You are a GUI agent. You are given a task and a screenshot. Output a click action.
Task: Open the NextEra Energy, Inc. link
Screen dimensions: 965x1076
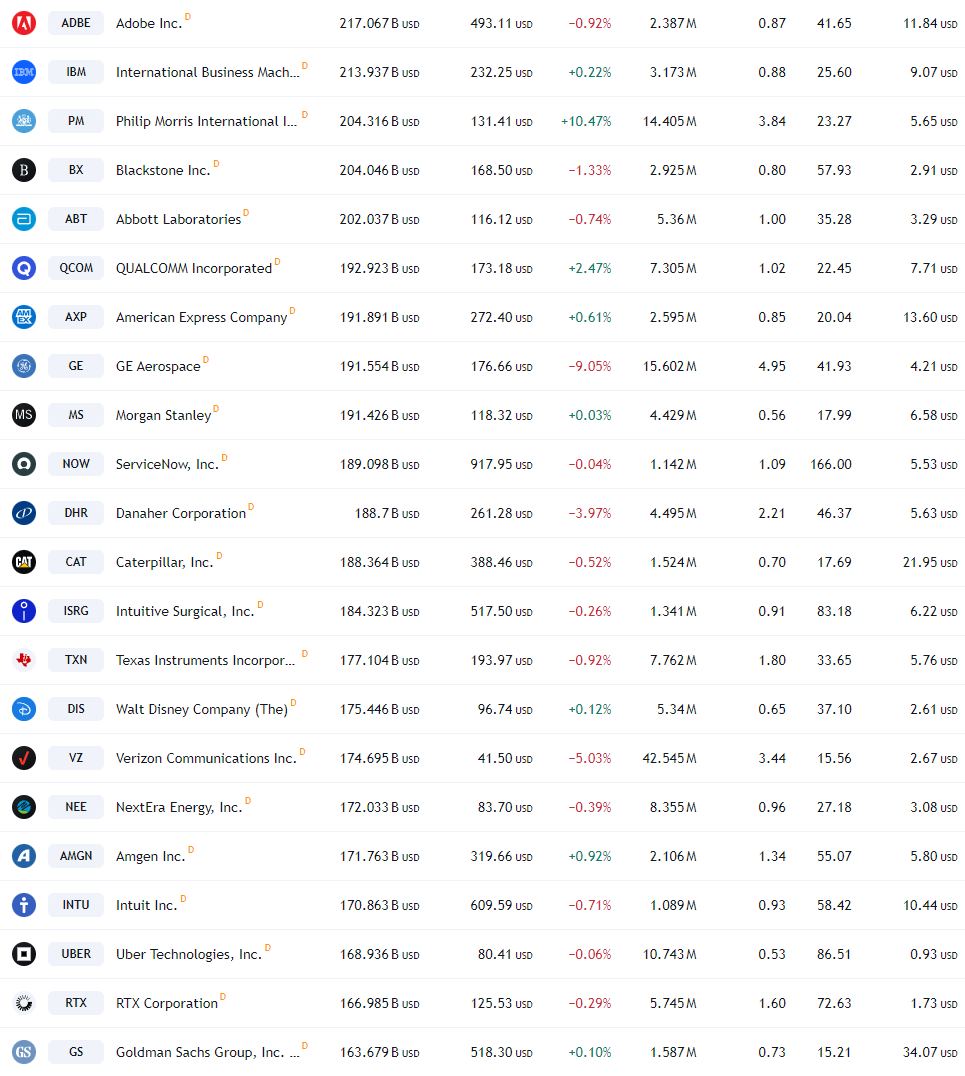(x=179, y=808)
